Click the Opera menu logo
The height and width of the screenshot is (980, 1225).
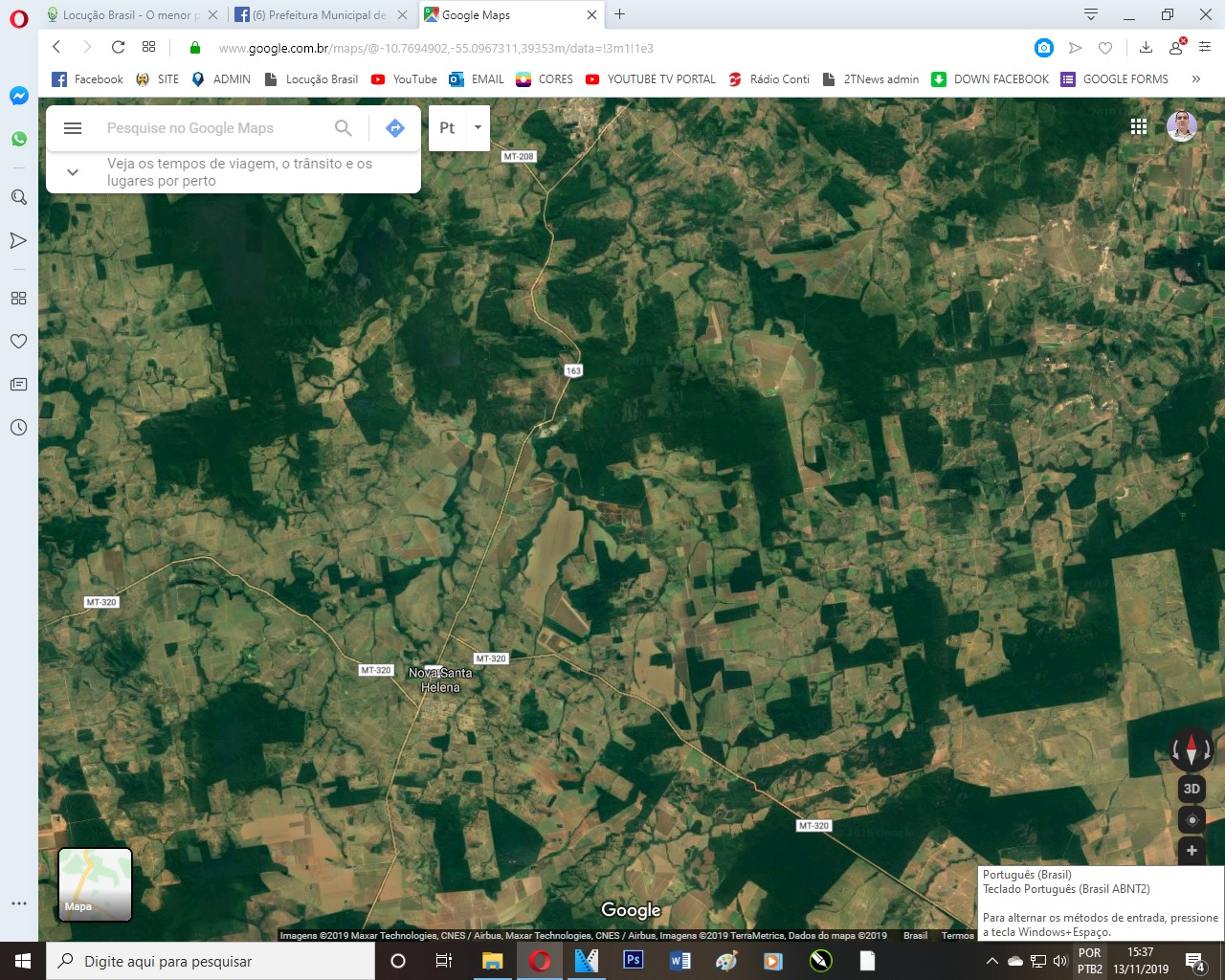(x=19, y=18)
